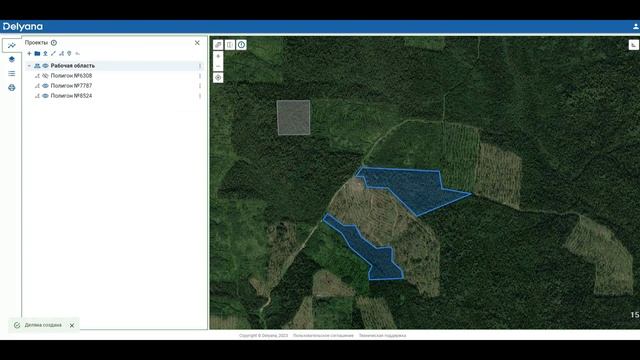Select Полигон №7787 in tree

pos(71,86)
